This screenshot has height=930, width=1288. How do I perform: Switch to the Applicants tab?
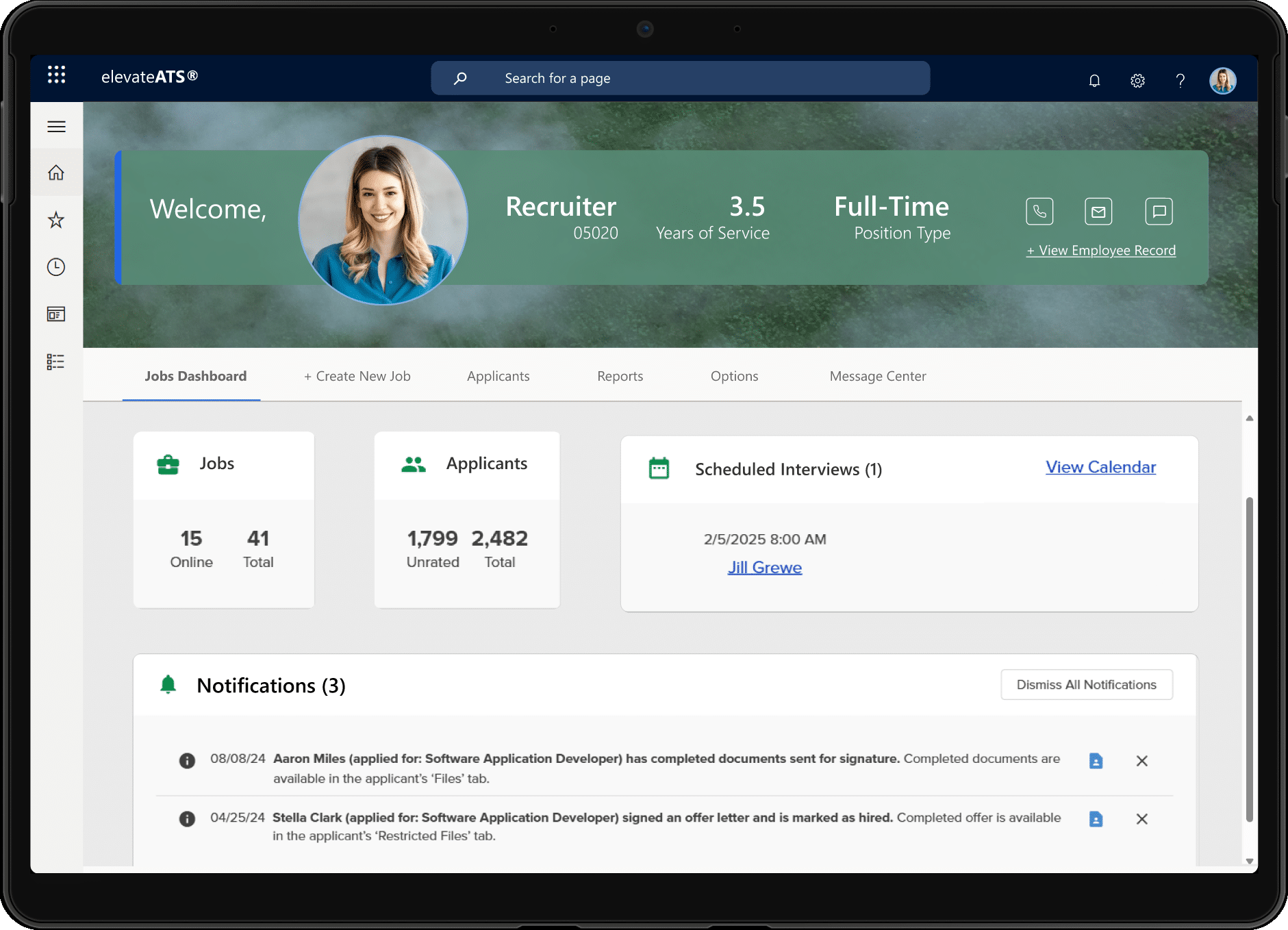(x=498, y=376)
